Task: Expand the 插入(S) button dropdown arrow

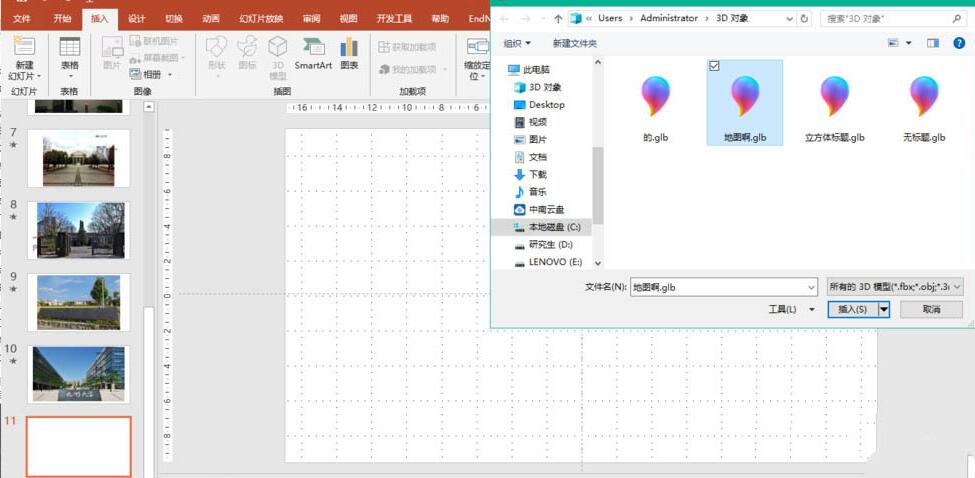Action: (884, 310)
